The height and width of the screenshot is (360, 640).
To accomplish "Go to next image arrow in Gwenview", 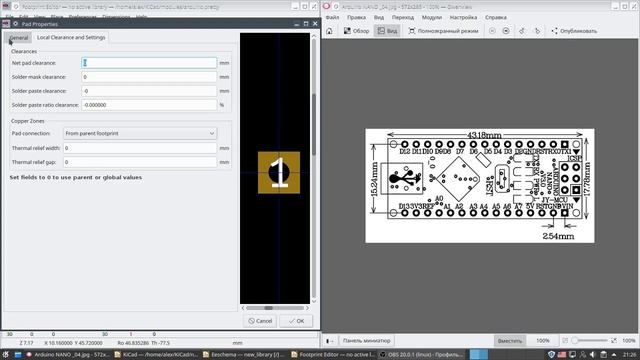I will (x=506, y=31).
